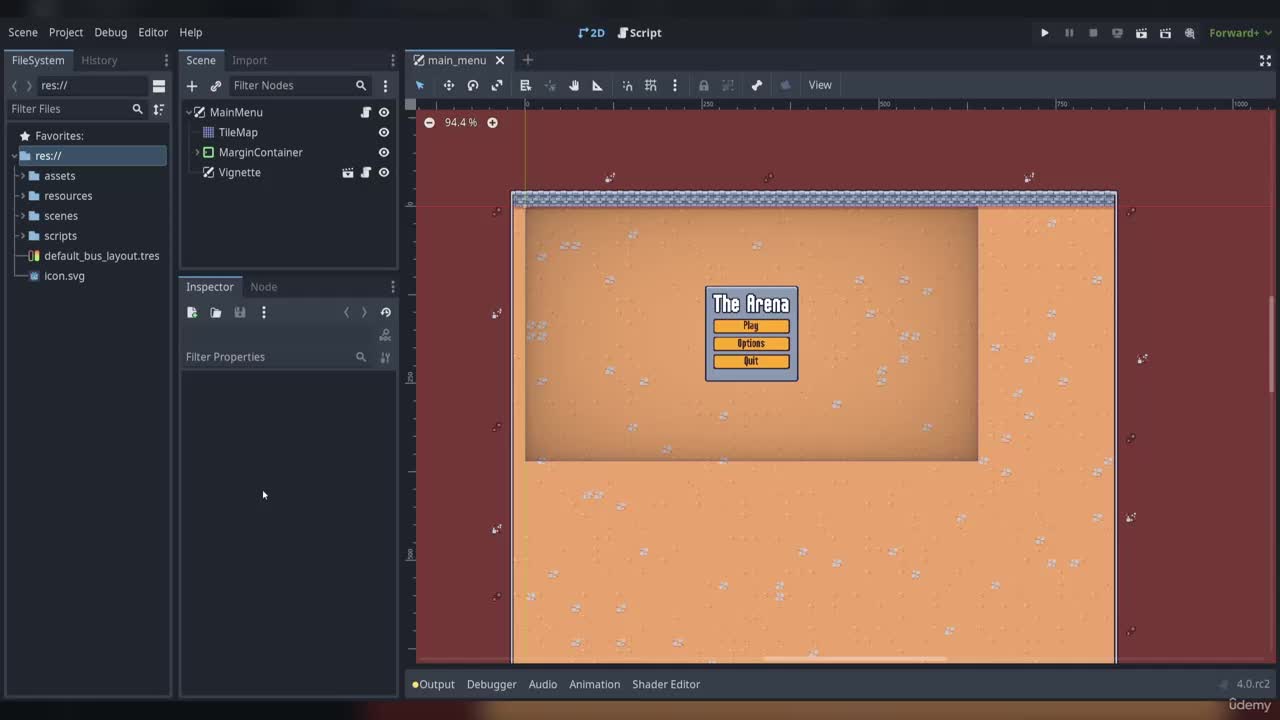This screenshot has width=1280, height=720.
Task: Collapse the res:// root folder
Action: [14, 156]
